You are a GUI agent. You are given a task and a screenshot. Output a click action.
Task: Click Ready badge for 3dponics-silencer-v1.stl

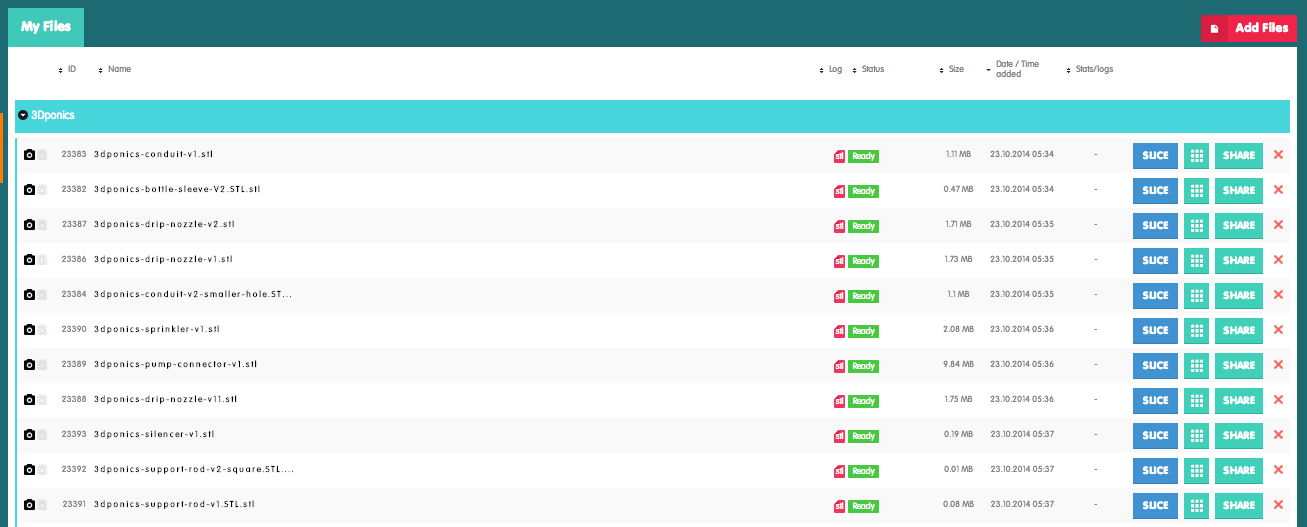tap(863, 436)
